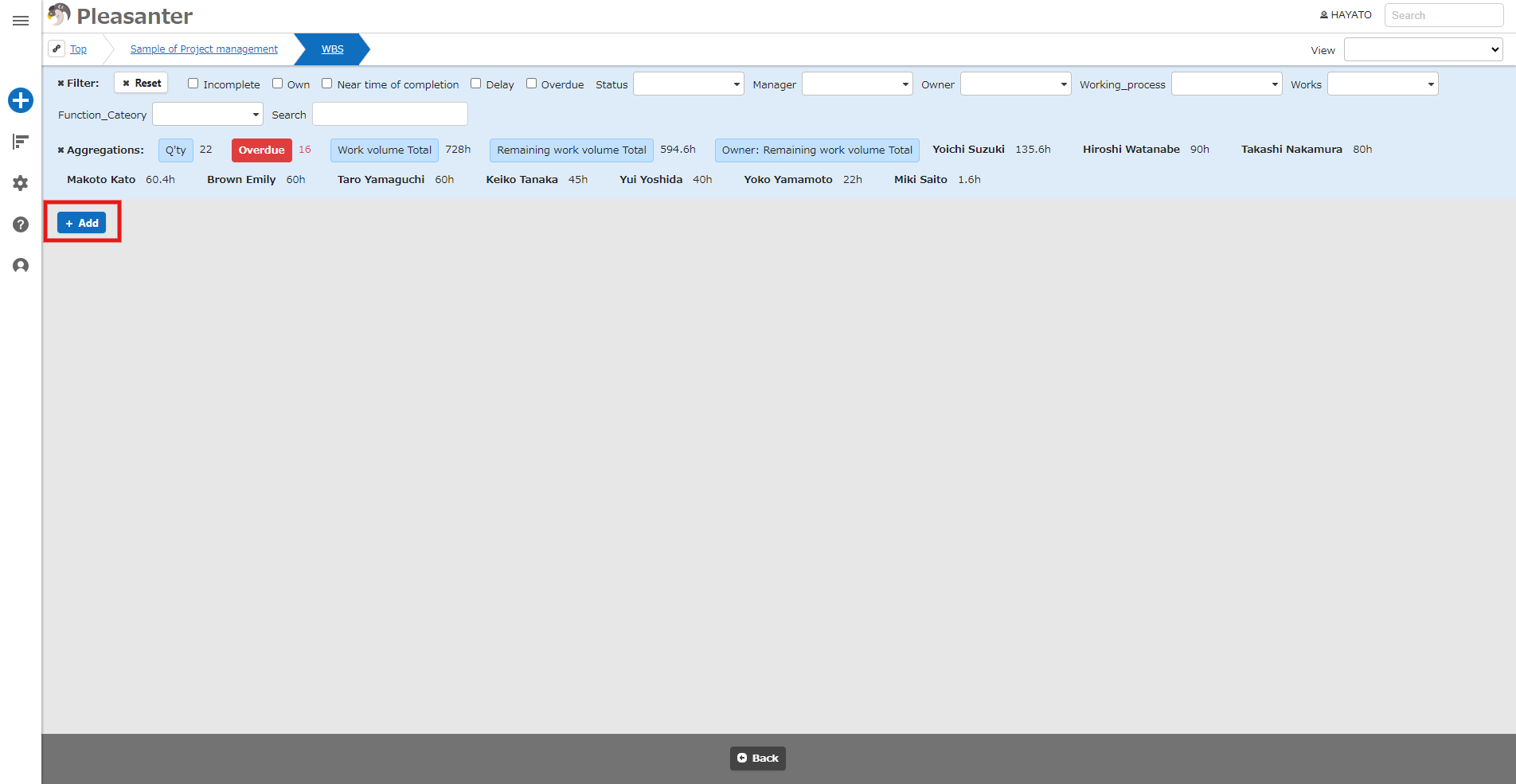
Task: Click the link icon next to Top
Action: click(57, 49)
